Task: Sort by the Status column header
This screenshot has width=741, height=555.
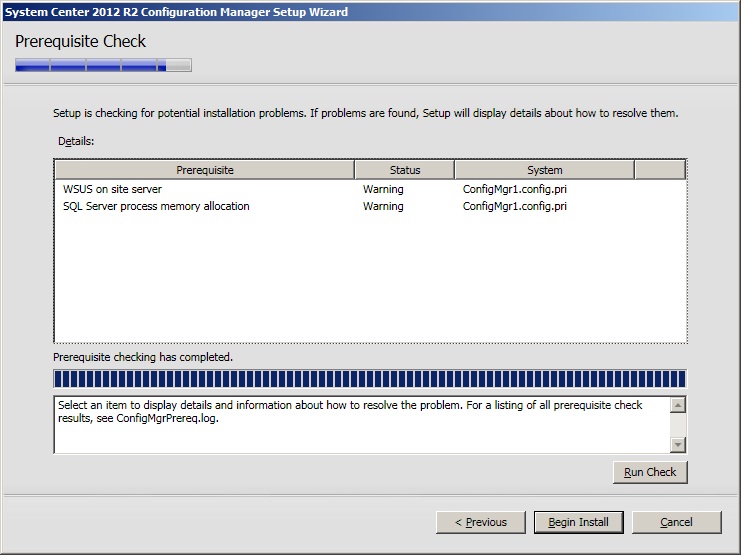Action: click(x=404, y=170)
